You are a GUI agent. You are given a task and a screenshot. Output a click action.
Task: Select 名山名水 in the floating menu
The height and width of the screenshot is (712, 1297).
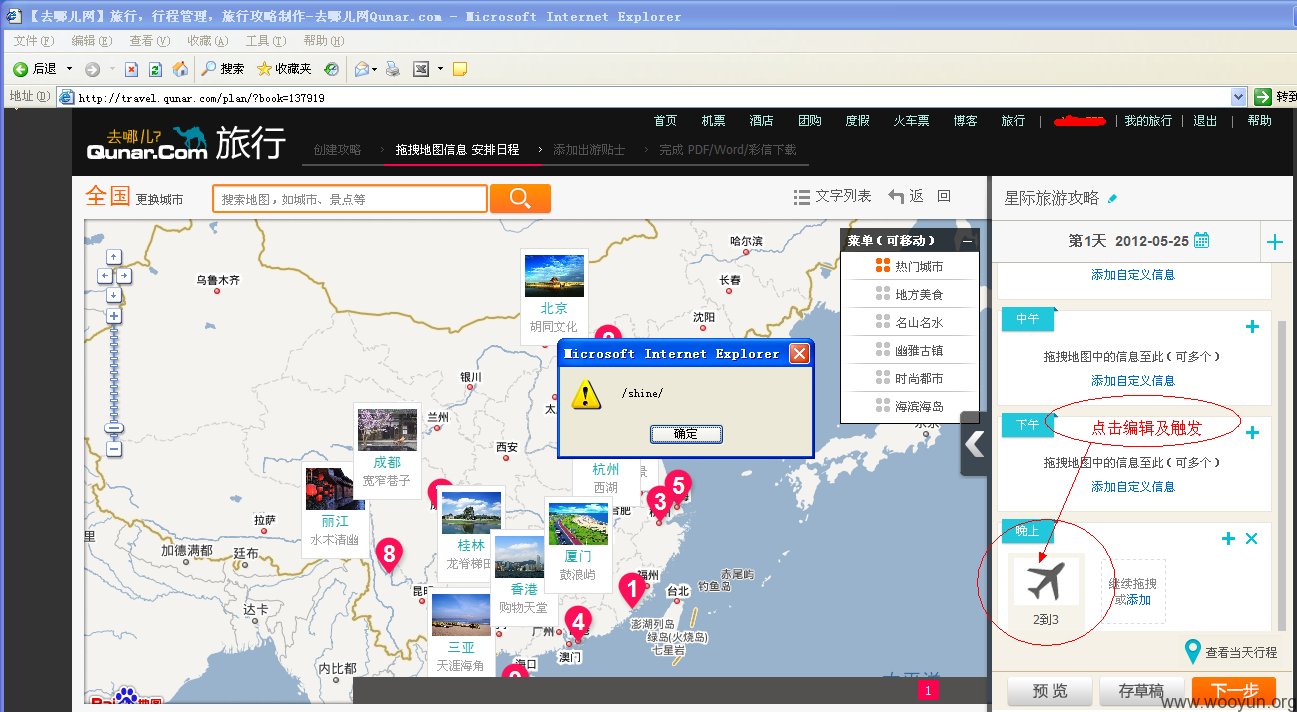point(909,322)
